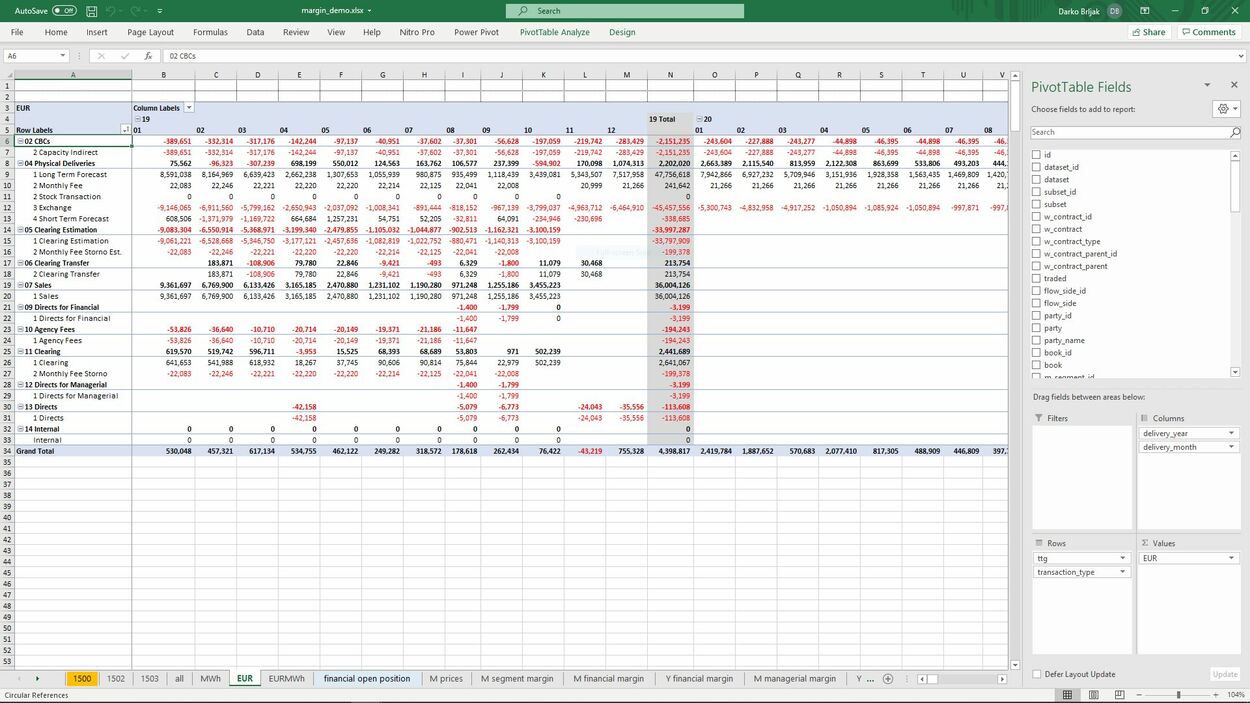The width and height of the screenshot is (1250, 703).
Task: Open the PivotTable Fields Tools gear icon
Action: coord(1222,108)
